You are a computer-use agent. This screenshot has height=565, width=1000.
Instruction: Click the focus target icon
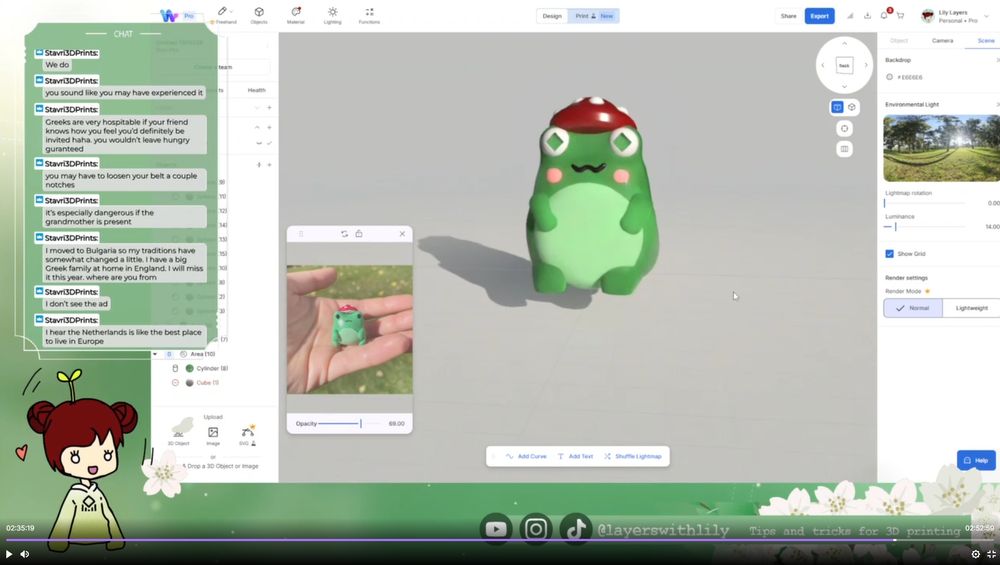pos(844,129)
